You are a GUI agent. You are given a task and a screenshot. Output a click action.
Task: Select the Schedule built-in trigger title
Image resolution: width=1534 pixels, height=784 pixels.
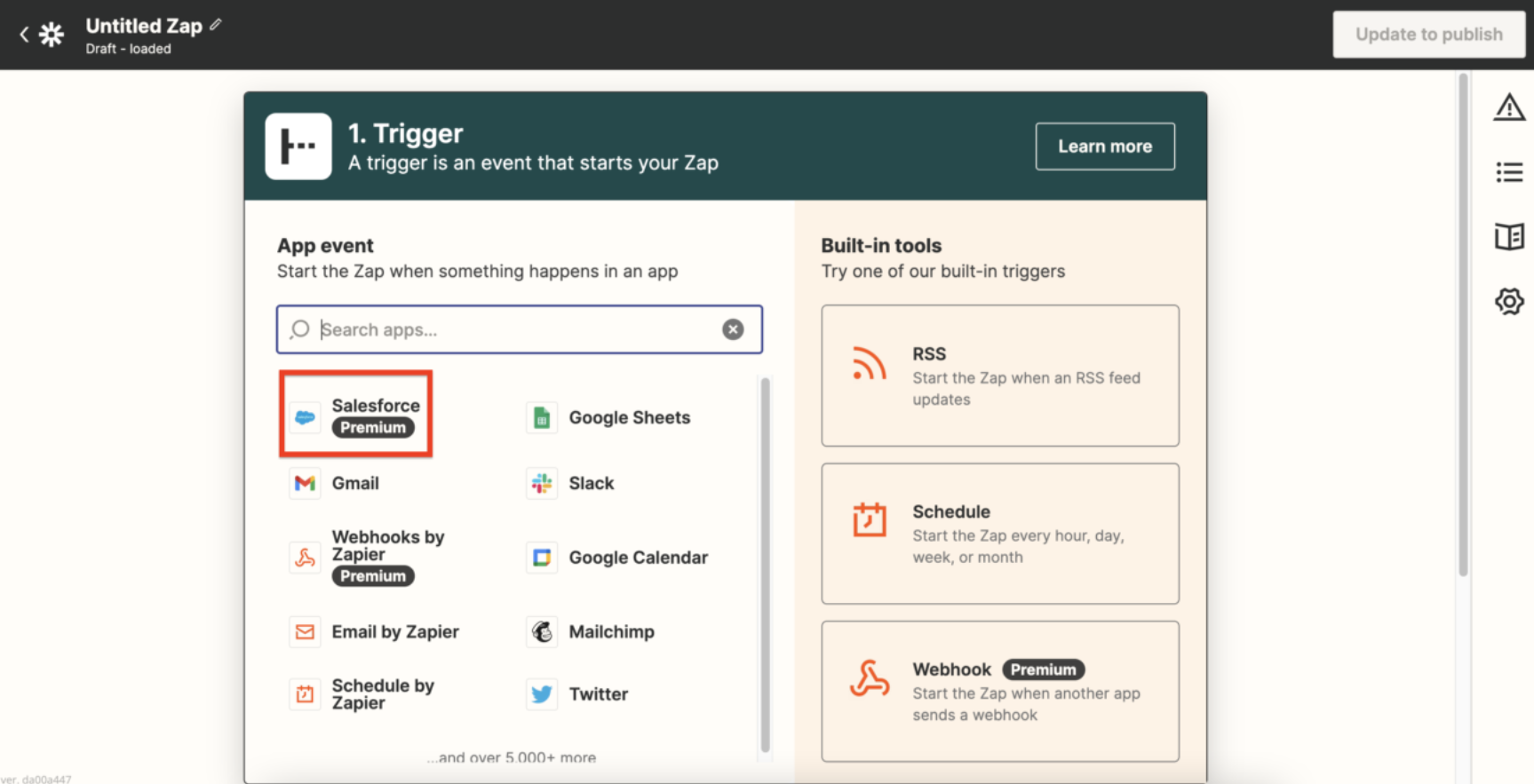951,511
